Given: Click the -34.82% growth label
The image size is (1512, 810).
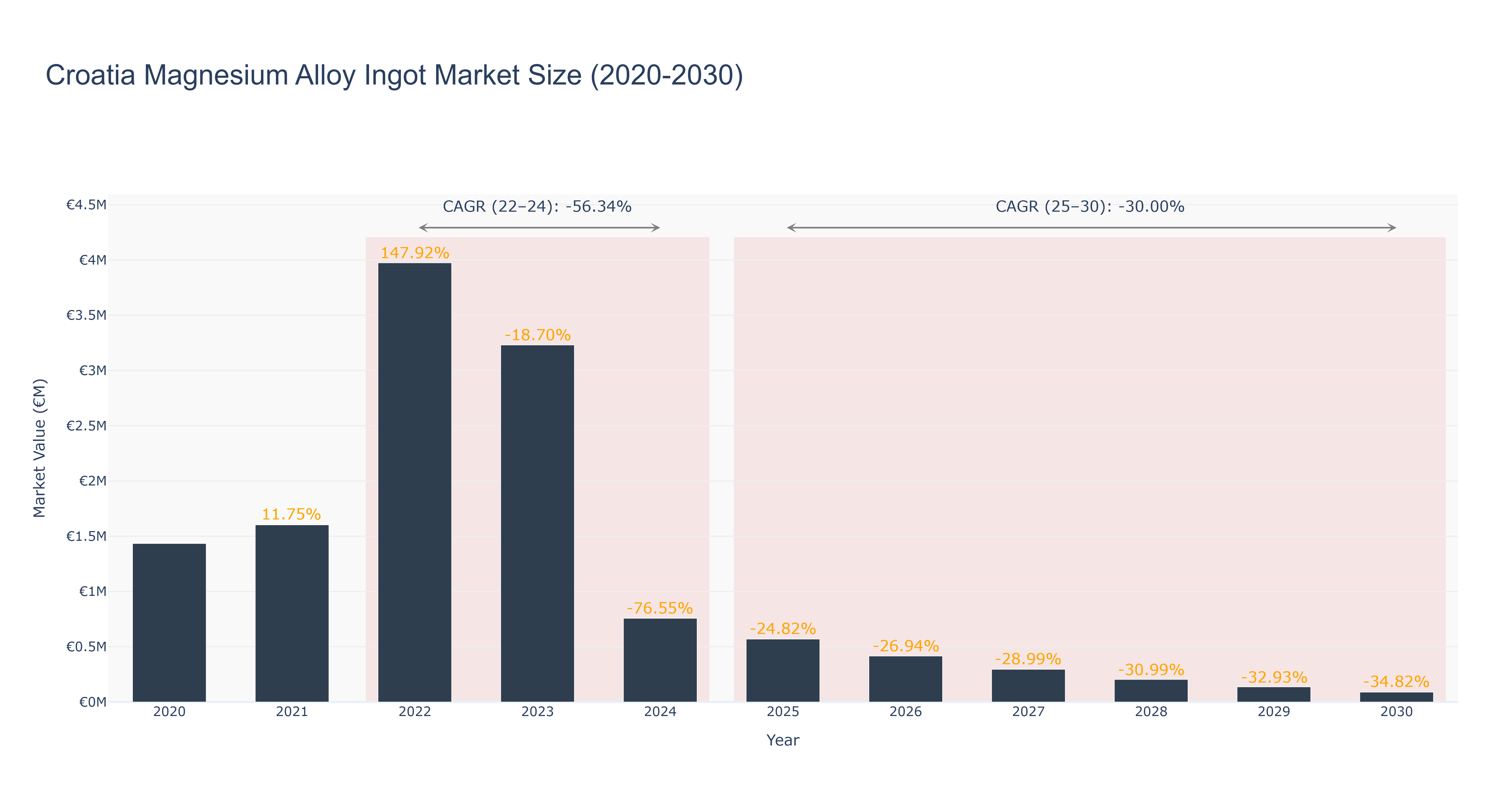Looking at the screenshot, I should (1396, 682).
